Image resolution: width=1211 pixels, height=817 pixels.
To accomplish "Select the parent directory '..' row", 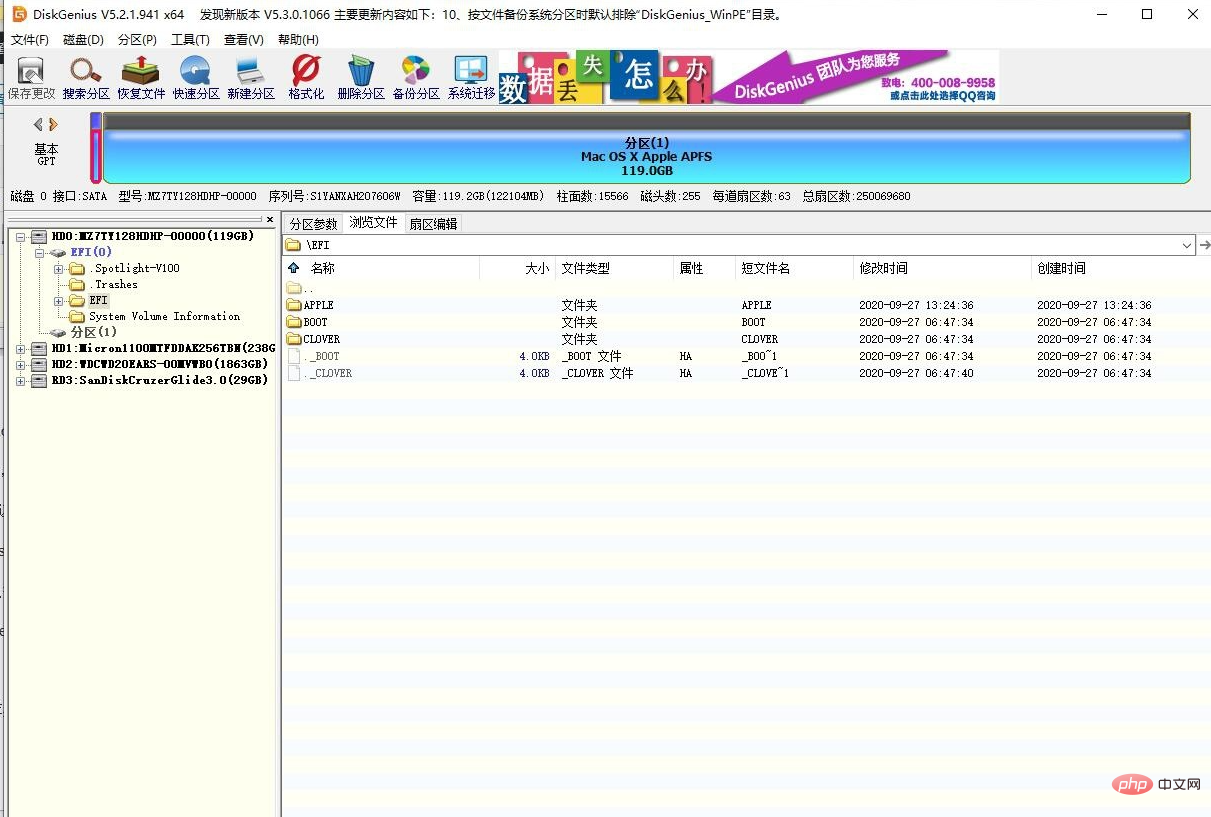I will coord(745,288).
